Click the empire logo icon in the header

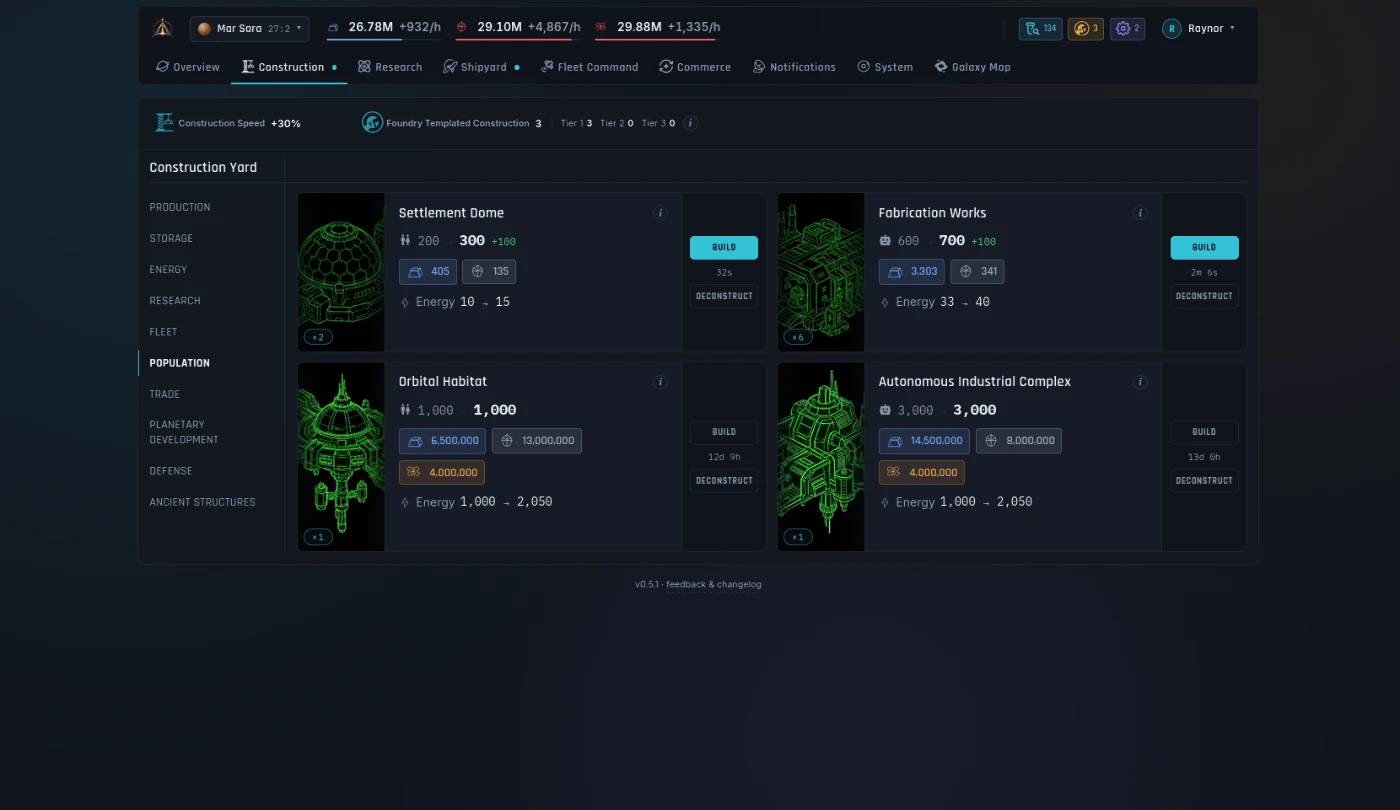[162, 28]
